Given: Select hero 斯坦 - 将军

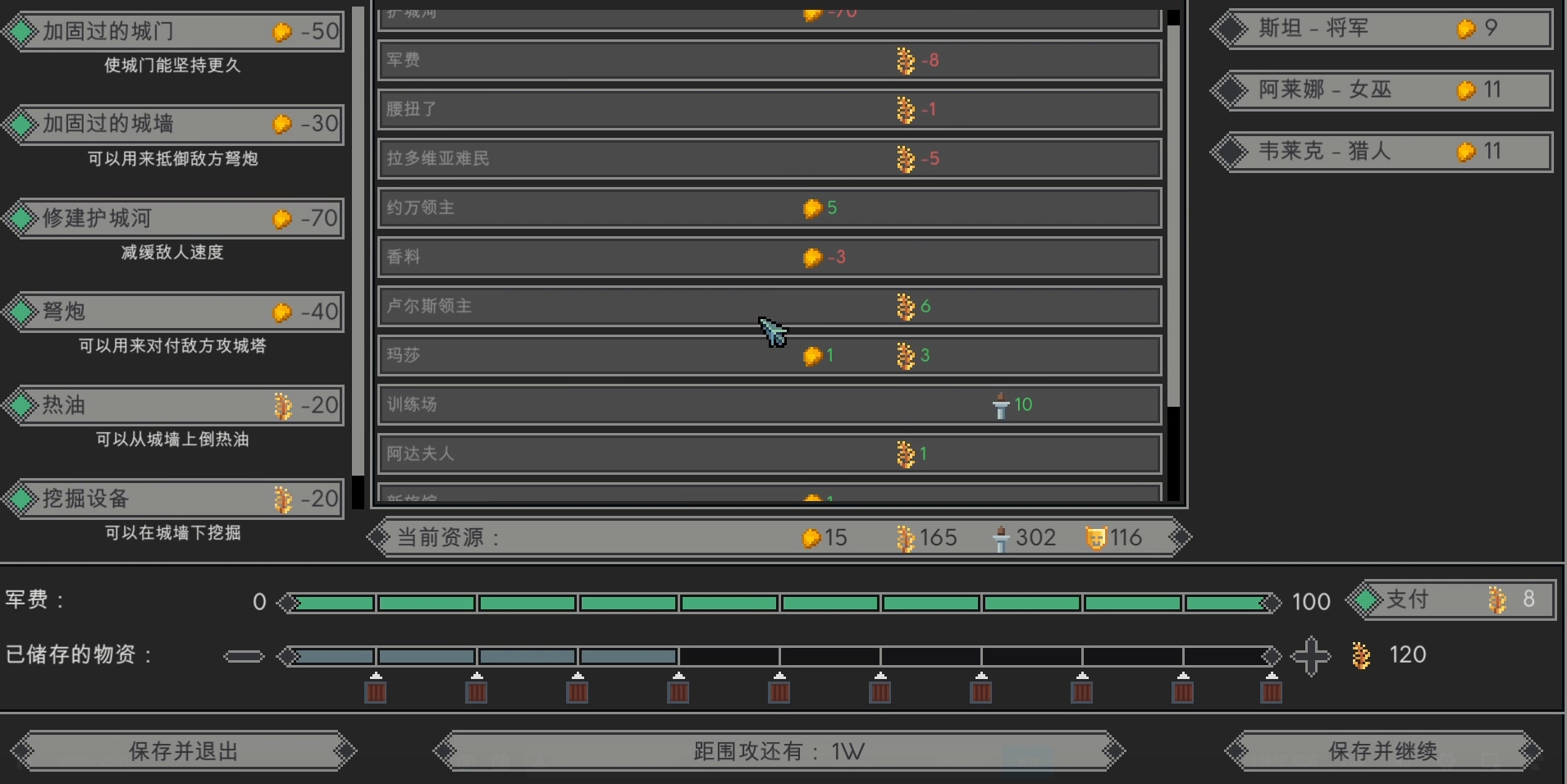Looking at the screenshot, I should point(1382,29).
